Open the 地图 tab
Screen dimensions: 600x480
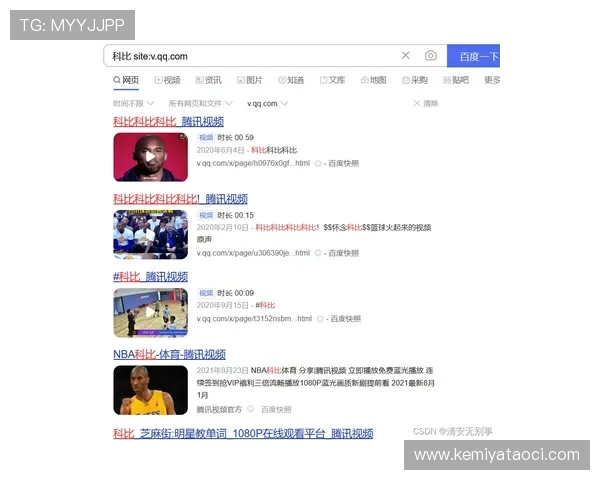[373, 80]
